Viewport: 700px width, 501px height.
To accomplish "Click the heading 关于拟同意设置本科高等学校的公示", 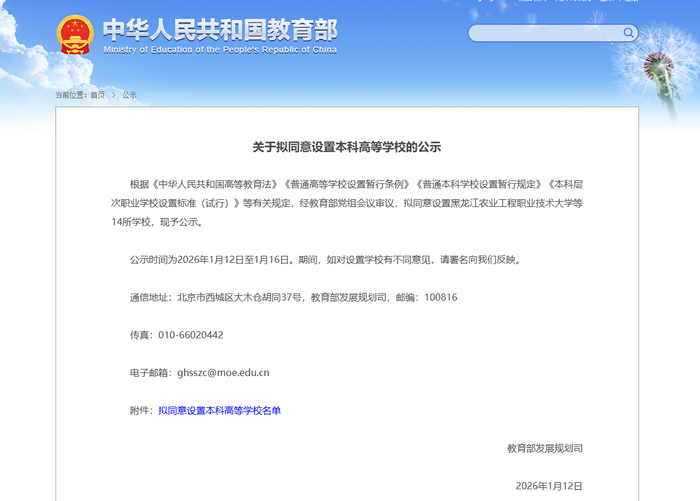I will click(x=347, y=147).
